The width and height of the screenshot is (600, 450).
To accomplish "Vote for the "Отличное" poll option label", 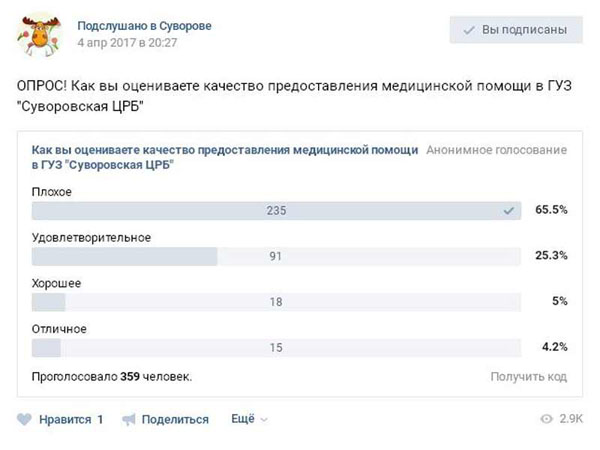I will [59, 328].
